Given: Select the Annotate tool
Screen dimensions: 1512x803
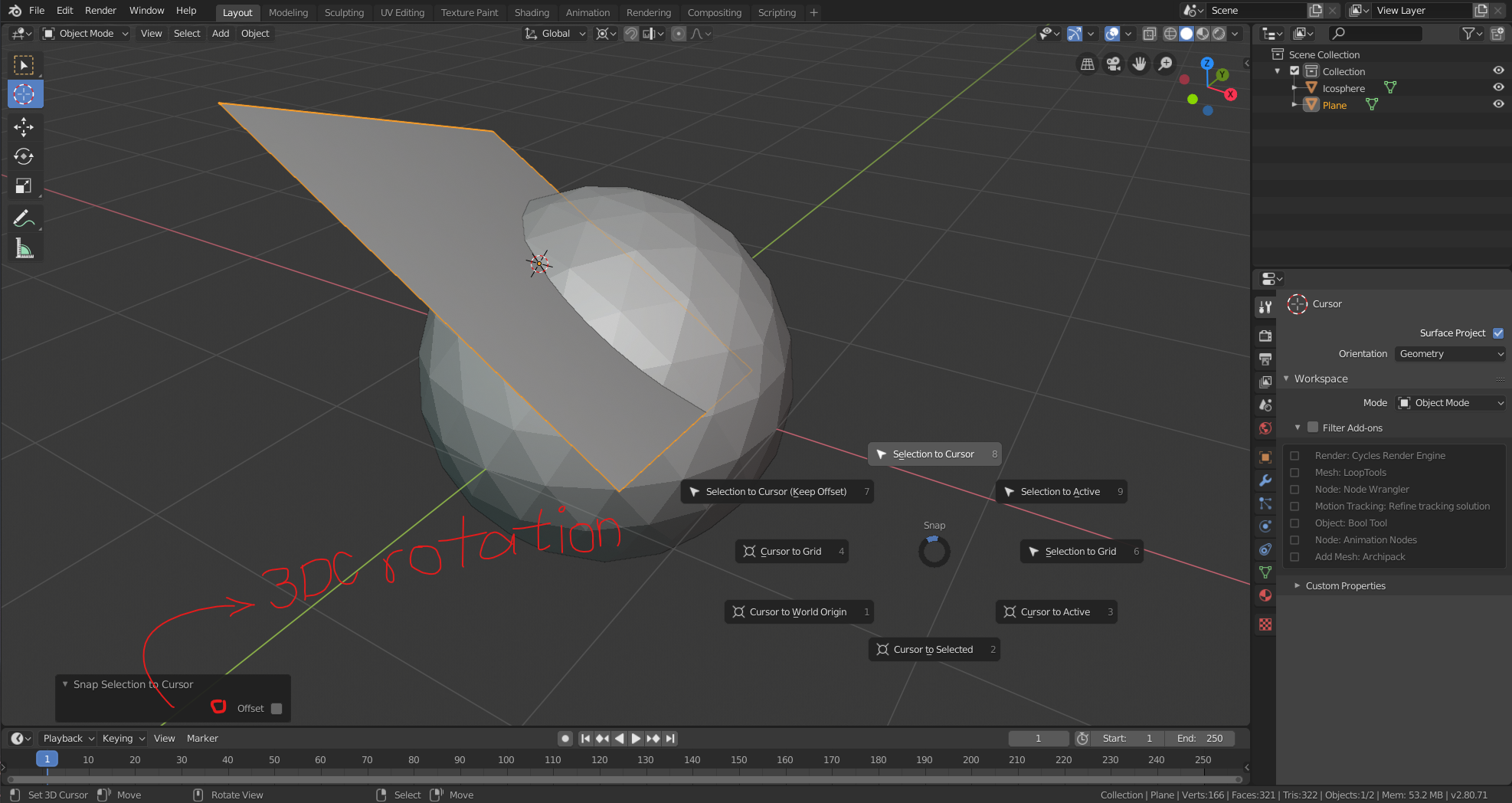Looking at the screenshot, I should pos(25,218).
